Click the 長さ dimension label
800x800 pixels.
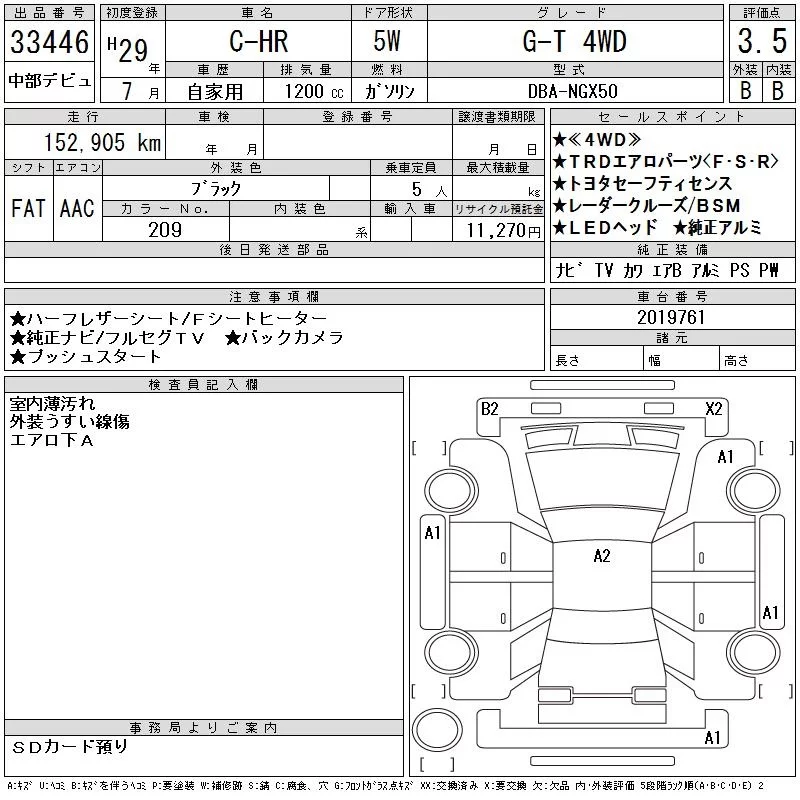pyautogui.click(x=567, y=361)
